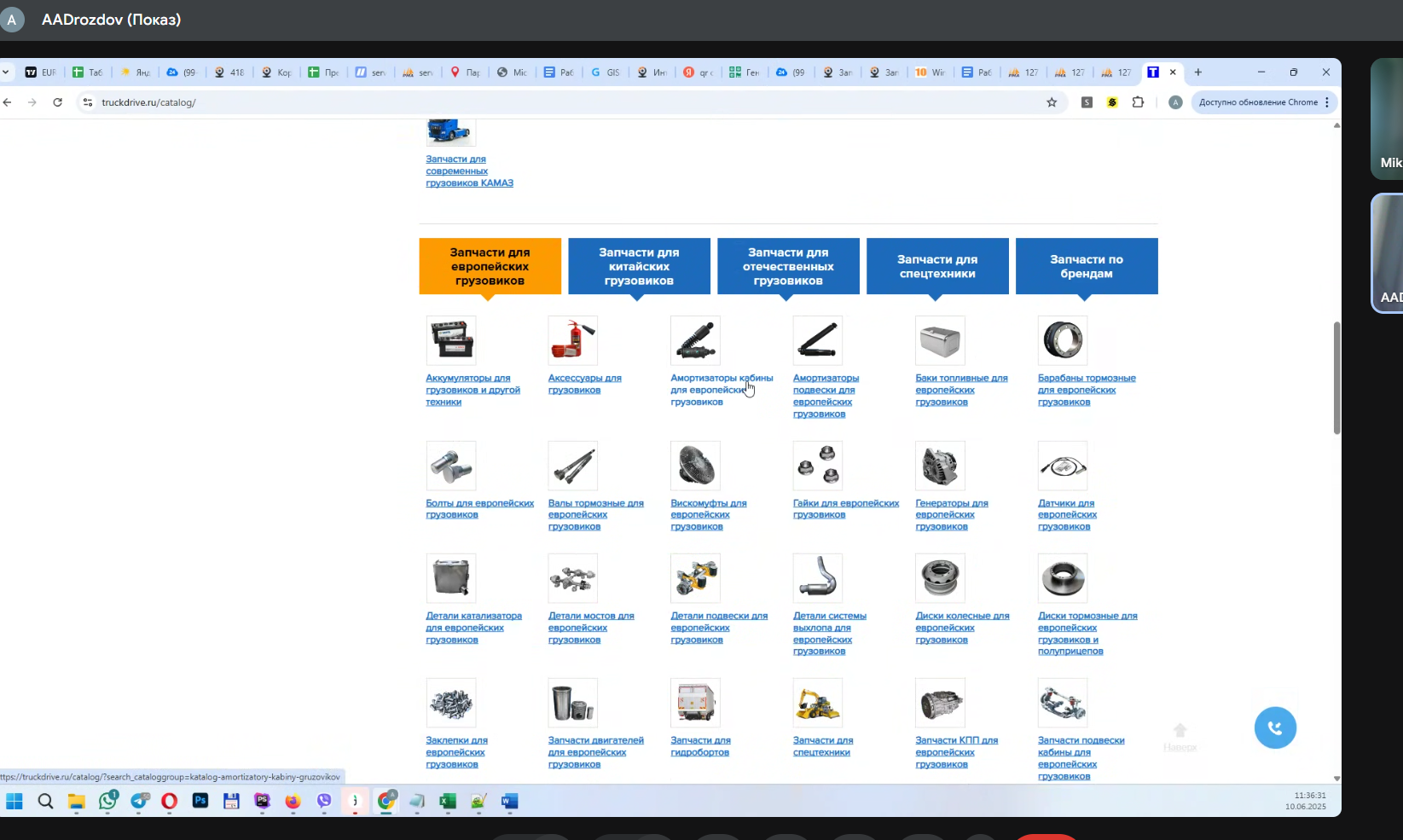This screenshot has width=1403, height=840.
Task: Select tab Запчасти для европейских грузовиков
Action: click(490, 266)
